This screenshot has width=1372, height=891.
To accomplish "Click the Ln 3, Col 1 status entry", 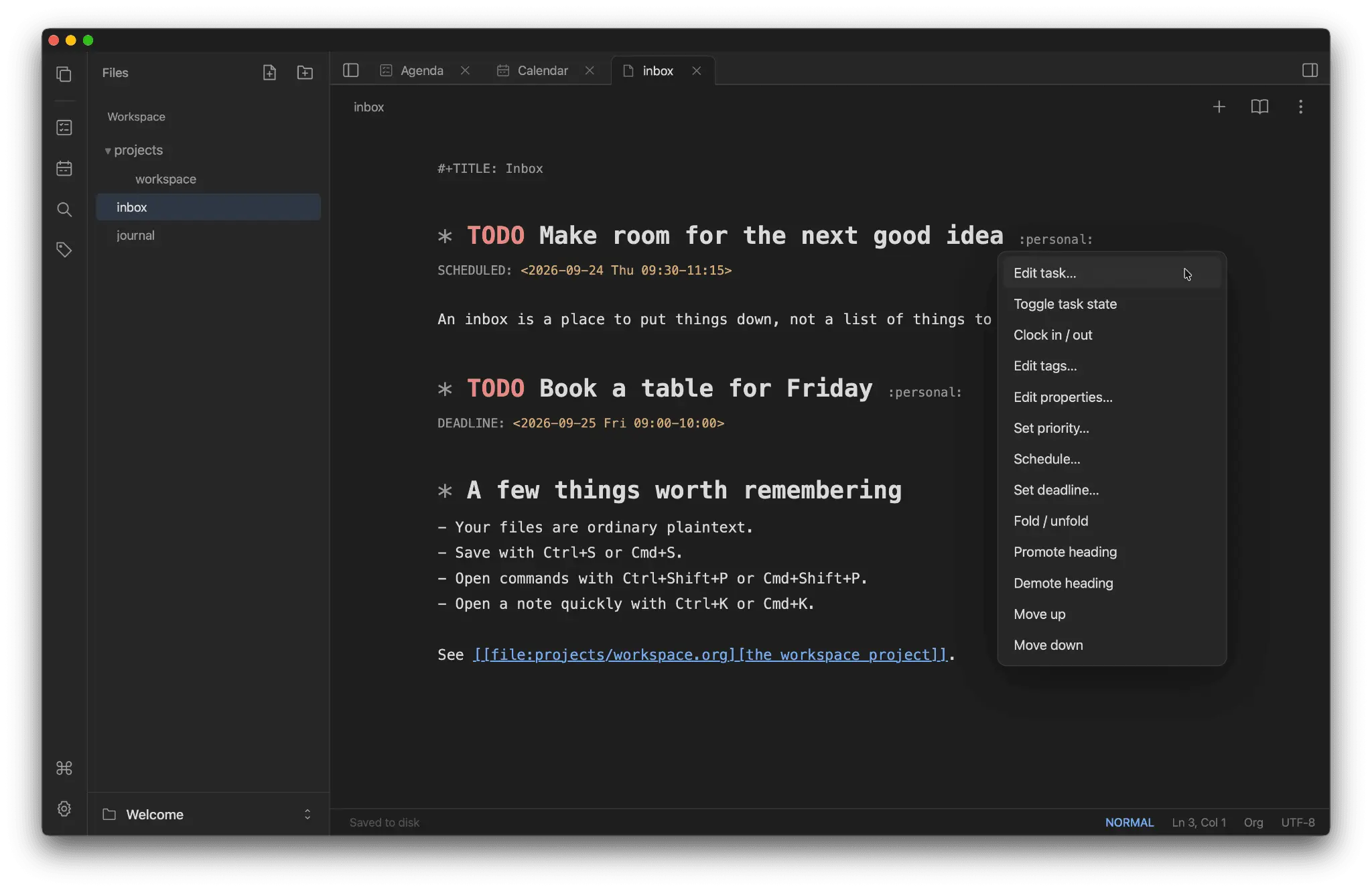I will click(x=1199, y=822).
